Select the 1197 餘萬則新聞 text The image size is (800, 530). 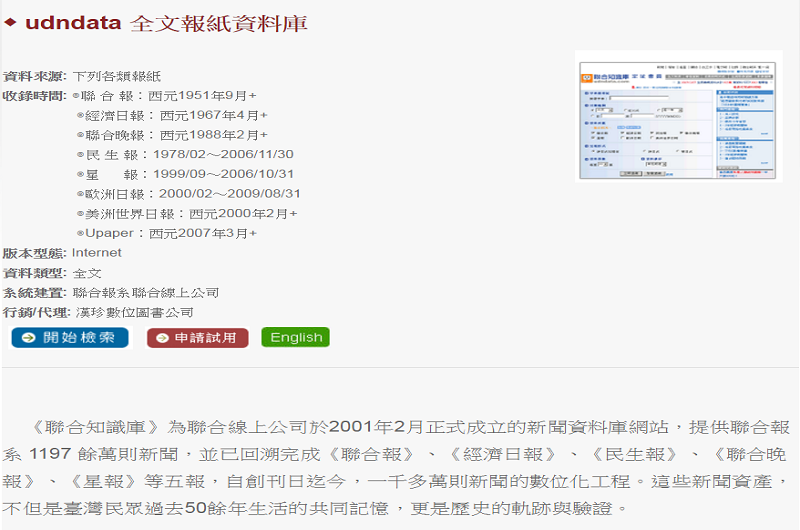click(104, 454)
